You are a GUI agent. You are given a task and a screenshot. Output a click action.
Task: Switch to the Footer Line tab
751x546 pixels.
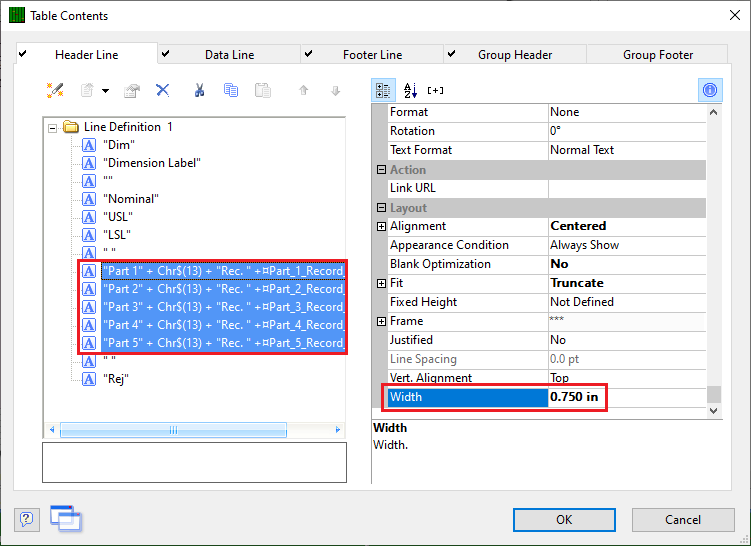[372, 55]
